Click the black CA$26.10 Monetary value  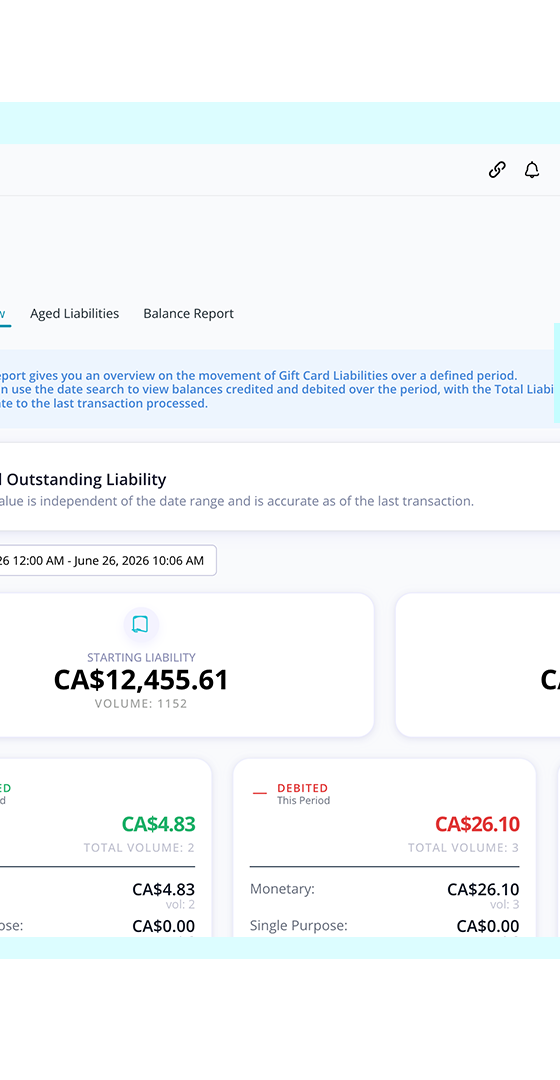click(483, 889)
